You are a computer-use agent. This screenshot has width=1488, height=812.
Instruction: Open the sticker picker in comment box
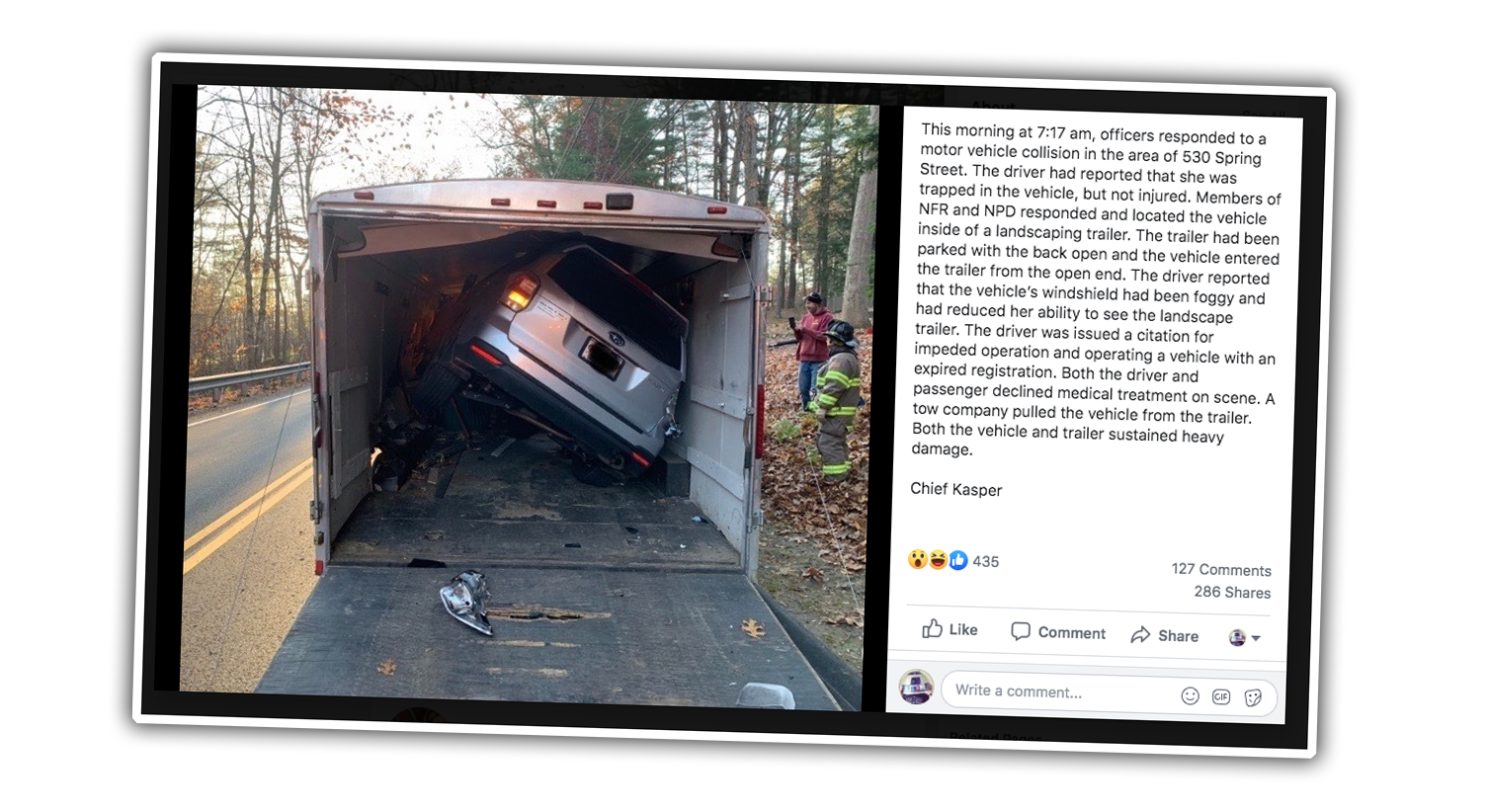1253,697
